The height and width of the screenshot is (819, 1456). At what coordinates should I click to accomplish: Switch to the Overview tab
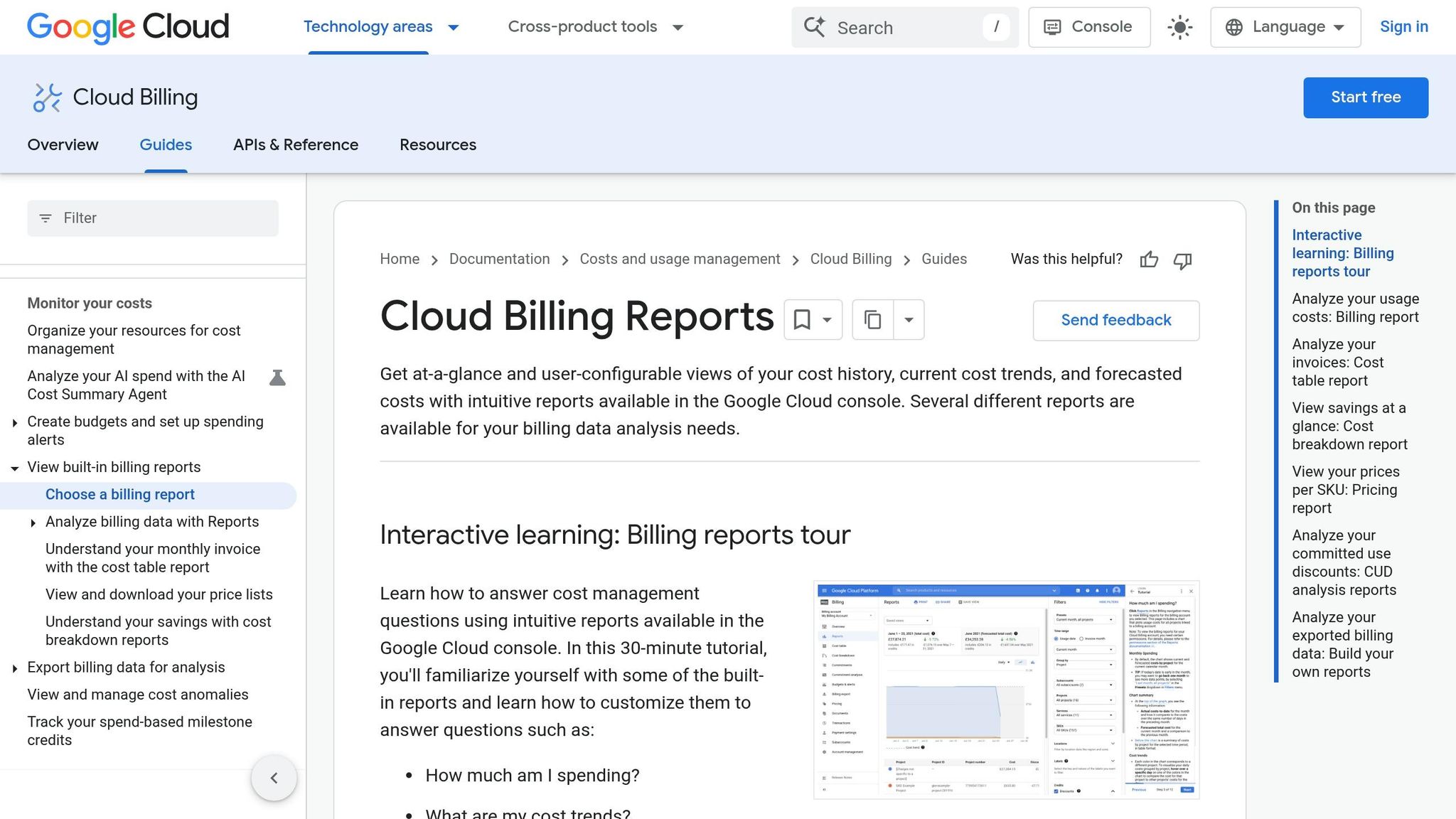coord(63,144)
